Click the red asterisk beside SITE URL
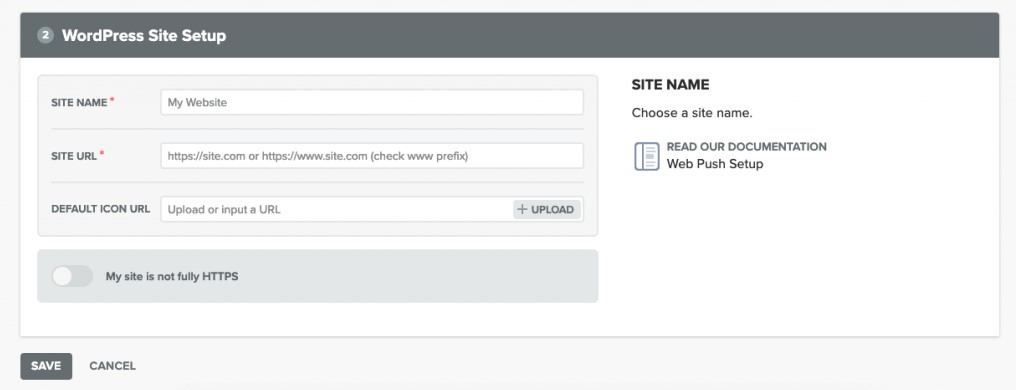 (x=102, y=154)
